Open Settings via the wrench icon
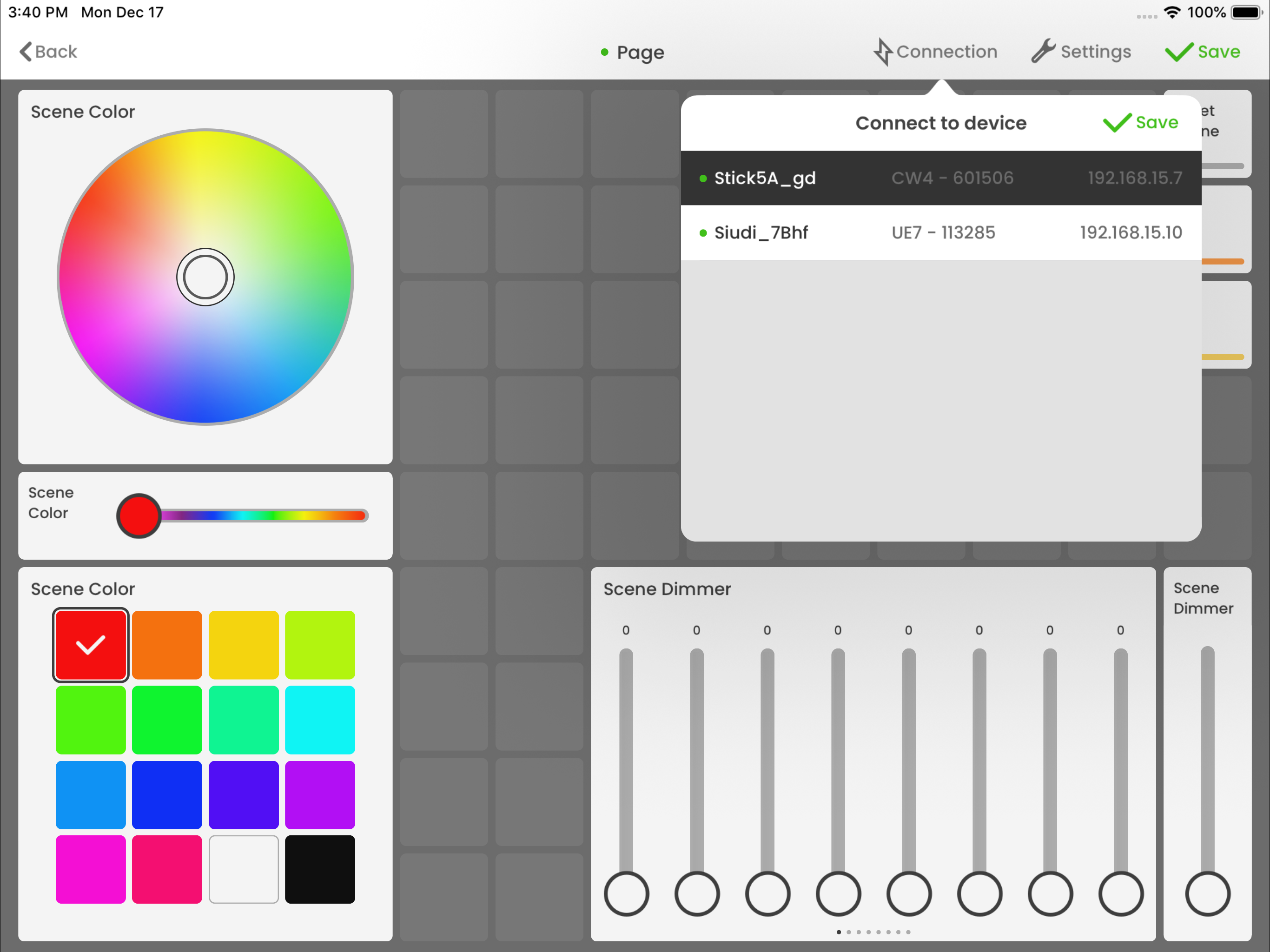This screenshot has height=952, width=1270. tap(1043, 51)
